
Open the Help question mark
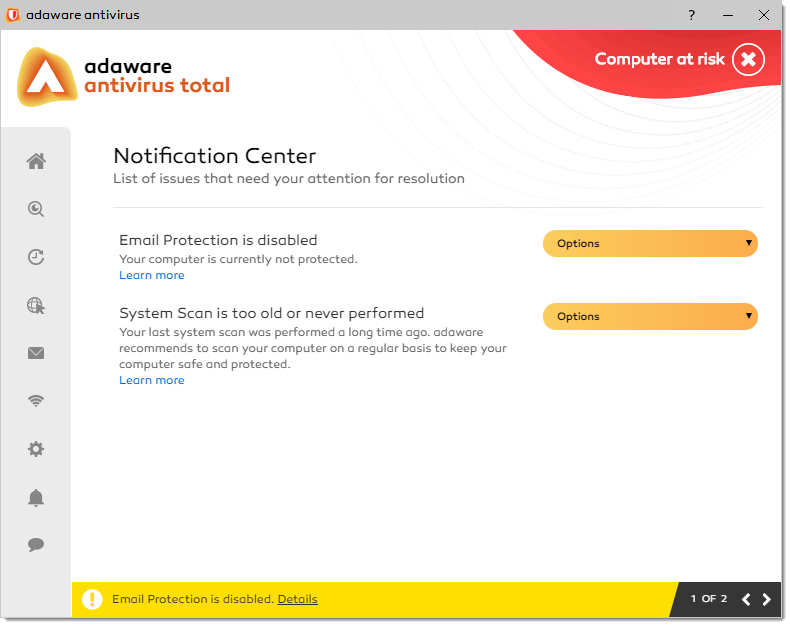point(692,15)
